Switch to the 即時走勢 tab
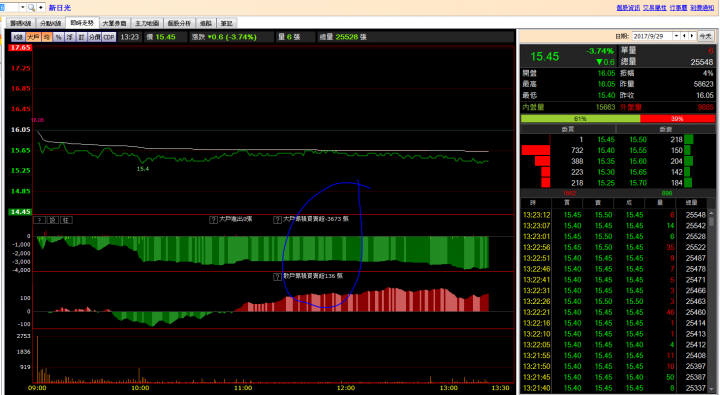This screenshot has width=720, height=395. (x=82, y=23)
